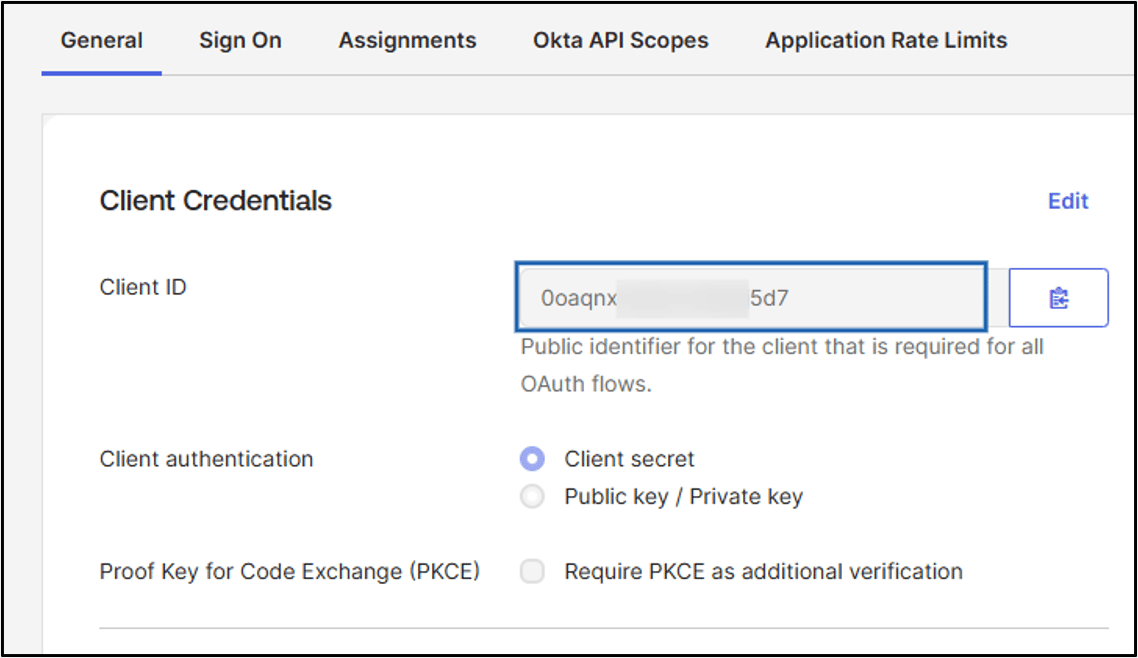Choose Public key / Private key authentication
The height and width of the screenshot is (658, 1138).
(532, 496)
